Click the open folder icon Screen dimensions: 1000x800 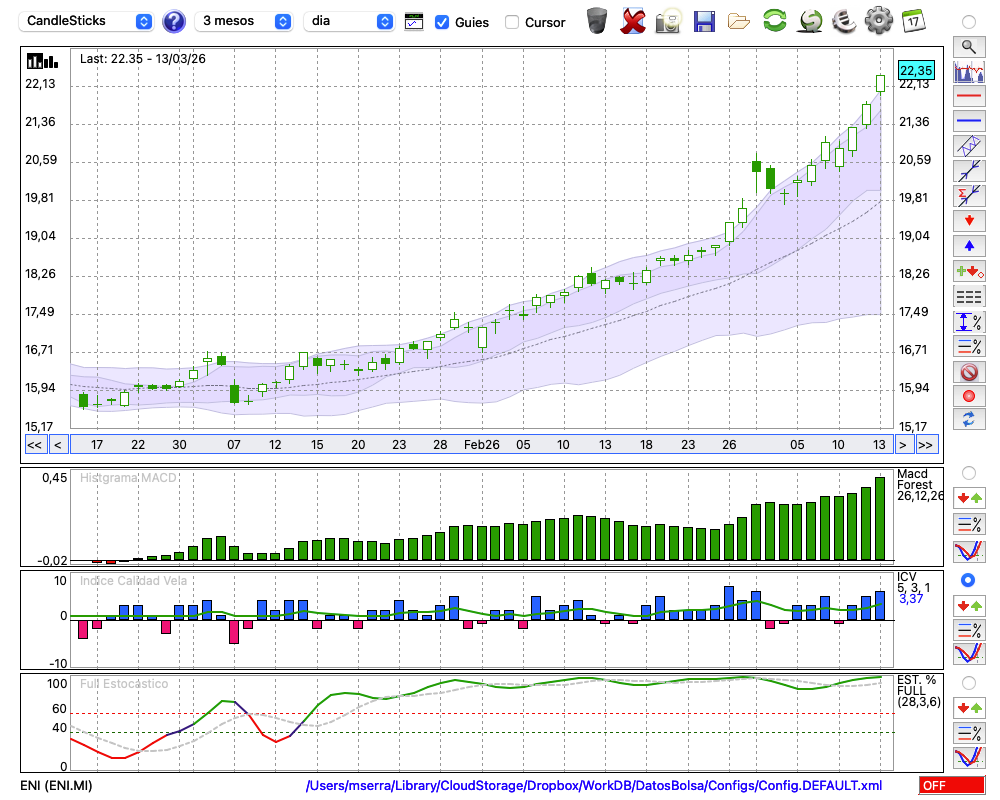pos(739,20)
